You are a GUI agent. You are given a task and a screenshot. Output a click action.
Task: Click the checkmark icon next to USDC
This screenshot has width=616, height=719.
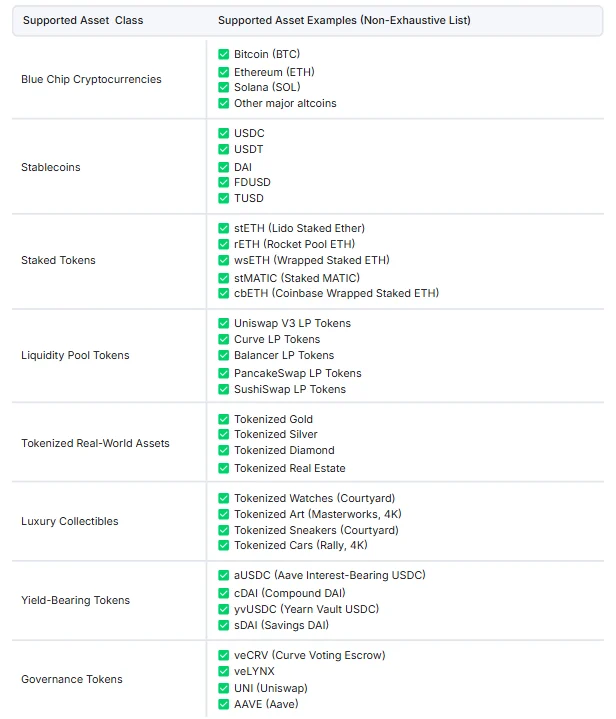(224, 133)
